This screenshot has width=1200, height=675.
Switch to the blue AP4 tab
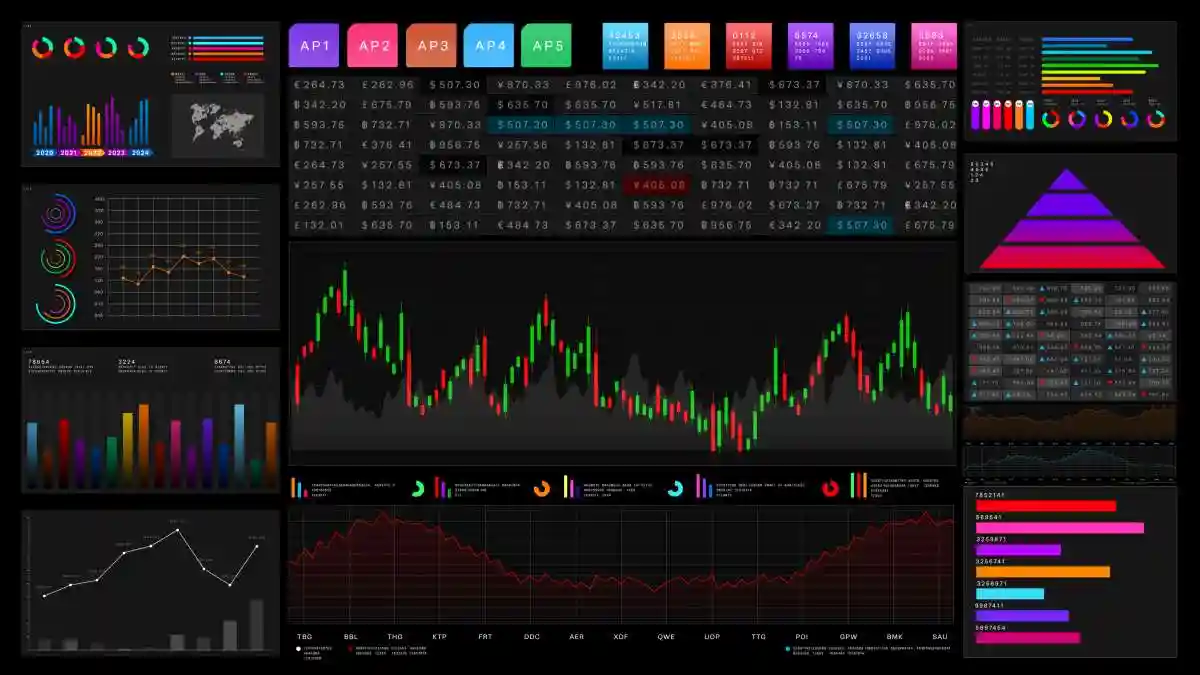[x=489, y=45]
